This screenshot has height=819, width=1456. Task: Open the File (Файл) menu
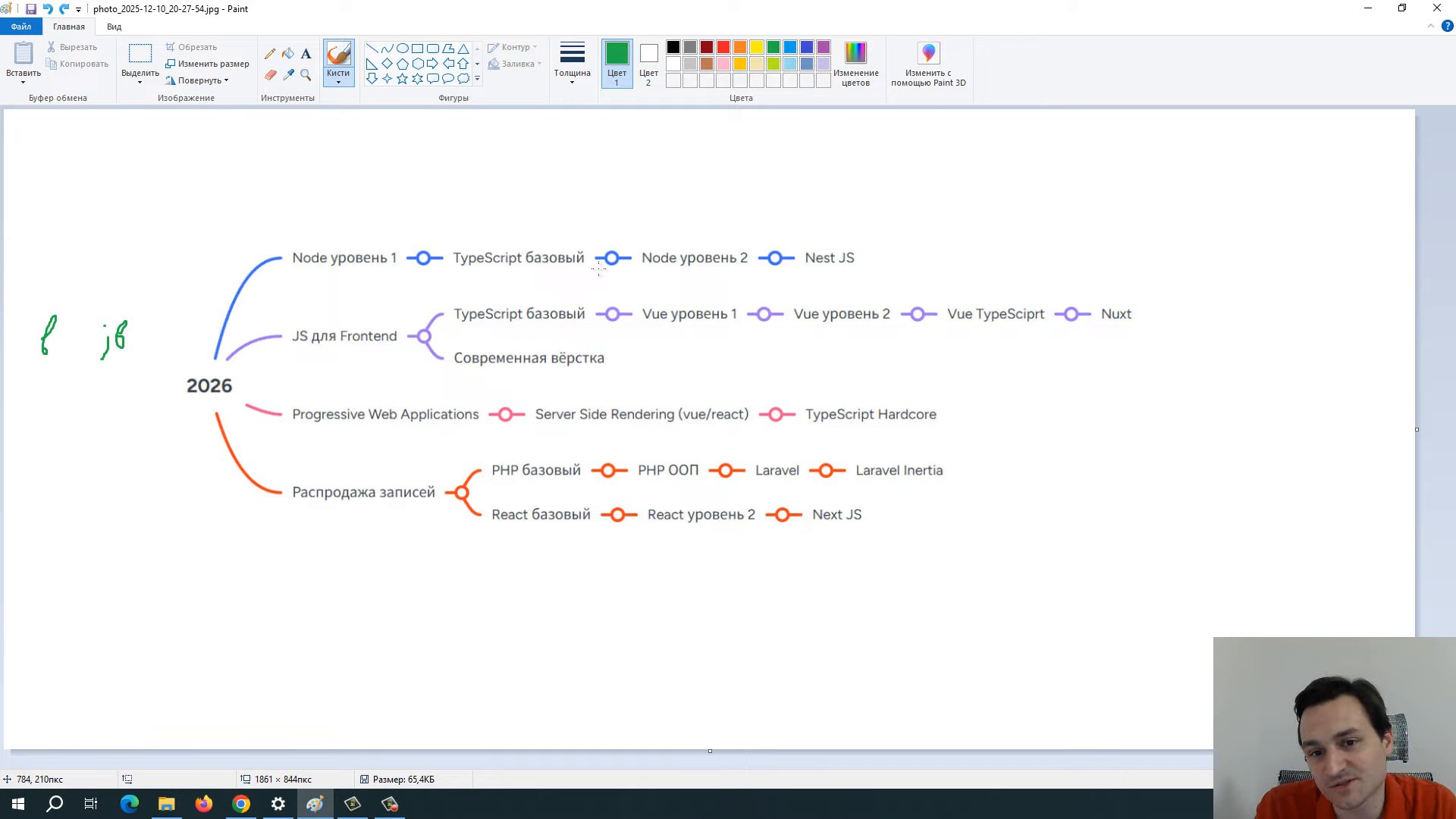tap(21, 27)
